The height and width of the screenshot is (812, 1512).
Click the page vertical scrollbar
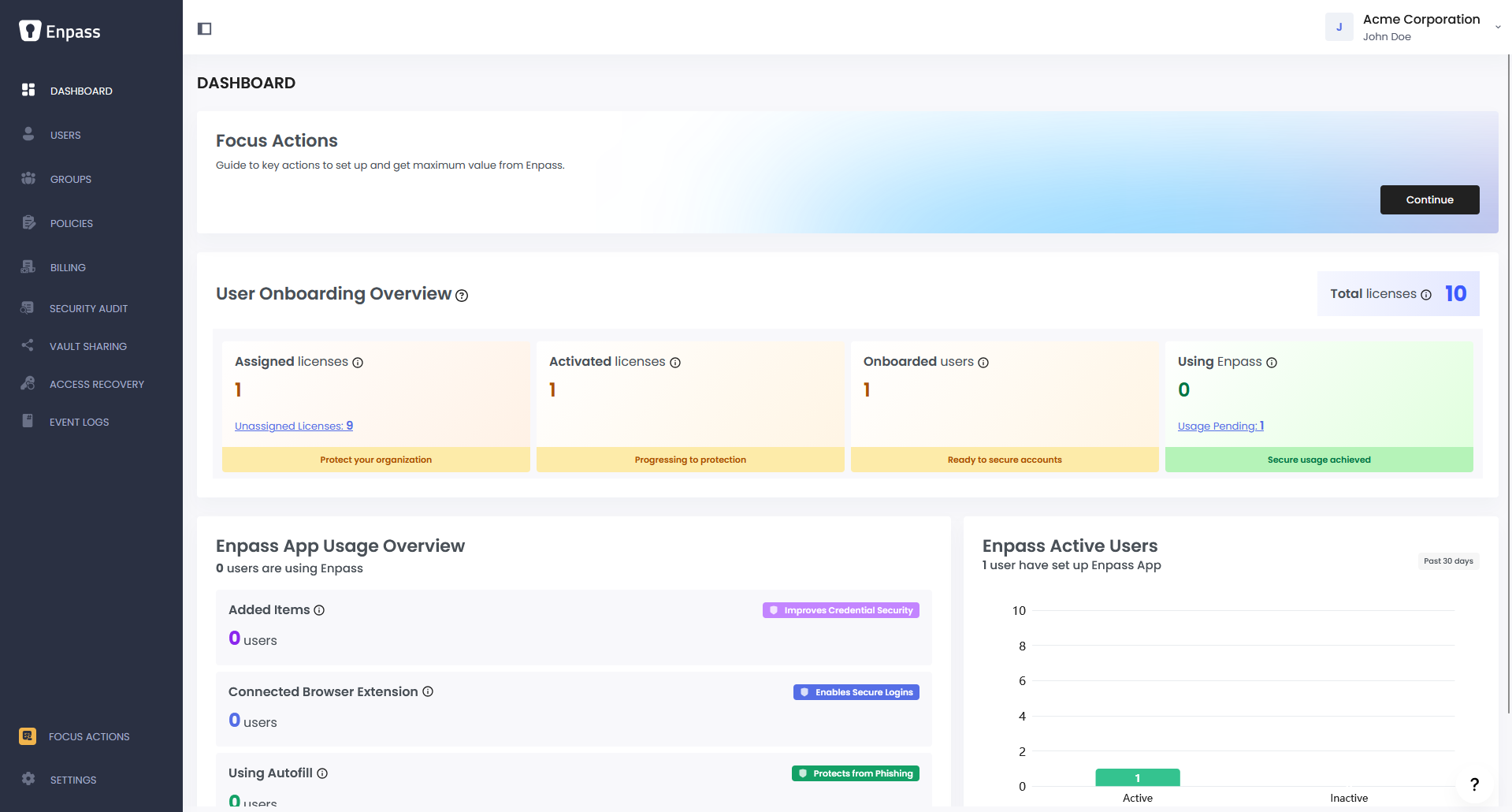(1509, 382)
